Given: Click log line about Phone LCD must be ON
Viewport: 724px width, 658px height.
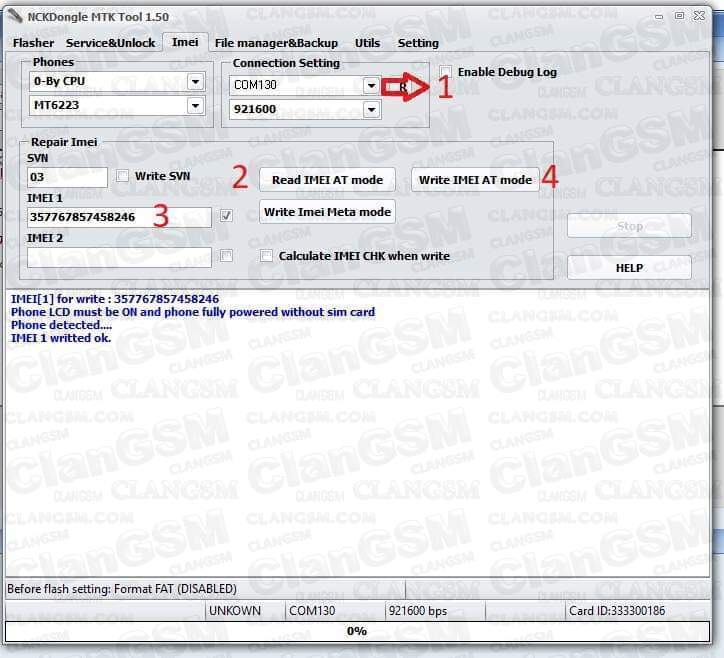Looking at the screenshot, I should (193, 312).
